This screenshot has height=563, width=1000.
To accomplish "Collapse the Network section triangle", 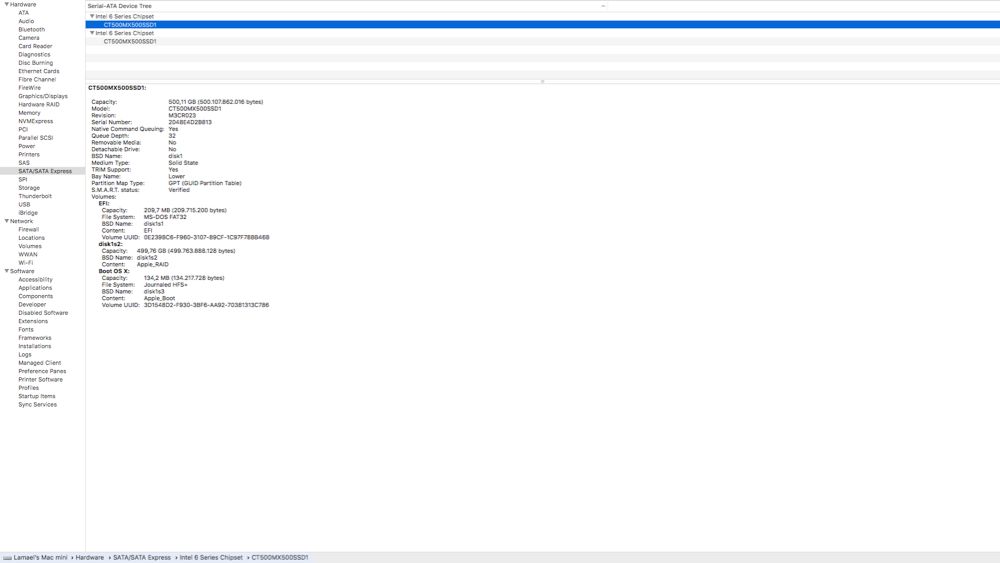I will 6,221.
